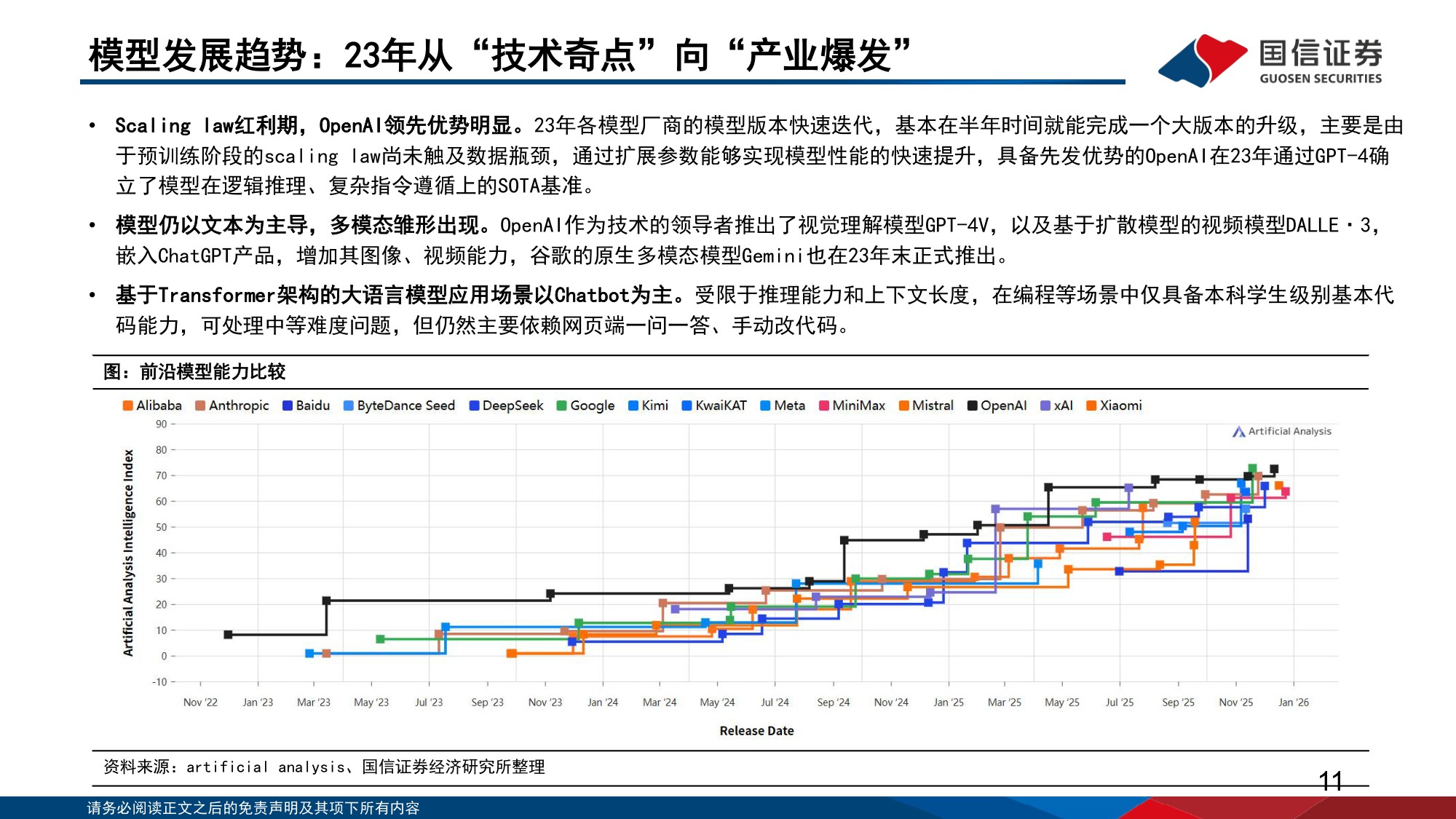
Task: Toggle the Kimi legend entry
Action: pyautogui.click(x=648, y=405)
